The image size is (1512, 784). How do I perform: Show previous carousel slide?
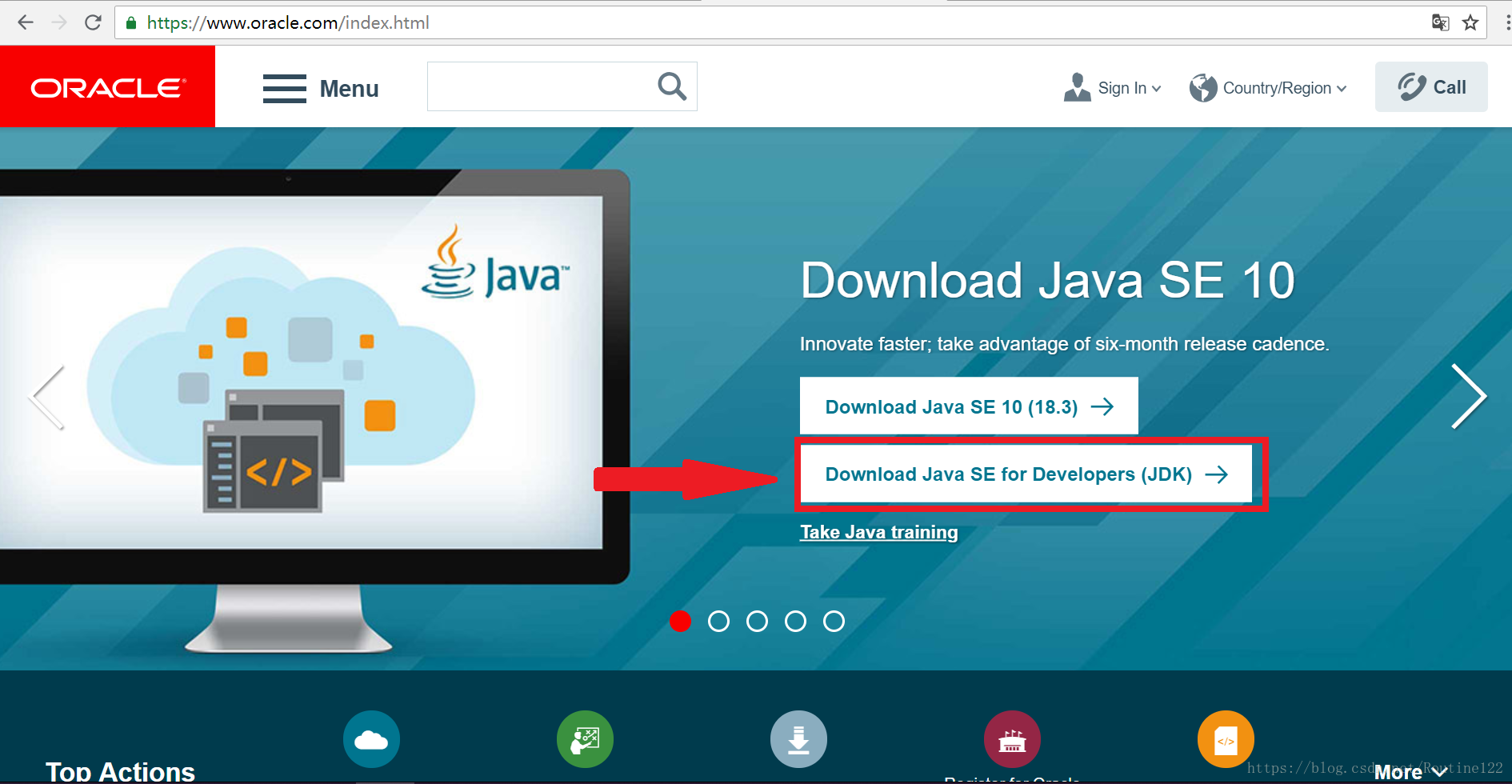pos(46,398)
